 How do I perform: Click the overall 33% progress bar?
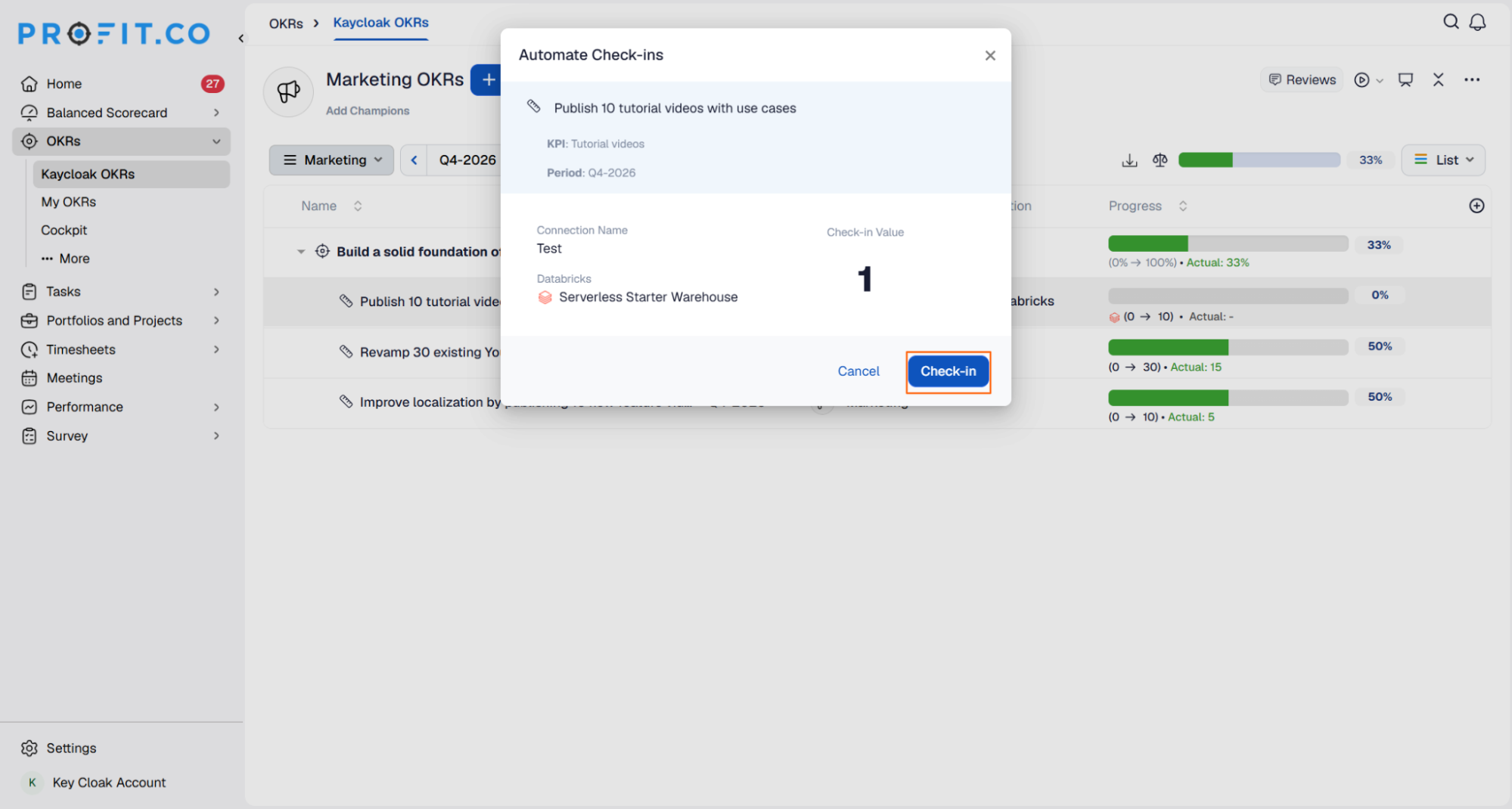click(1259, 160)
